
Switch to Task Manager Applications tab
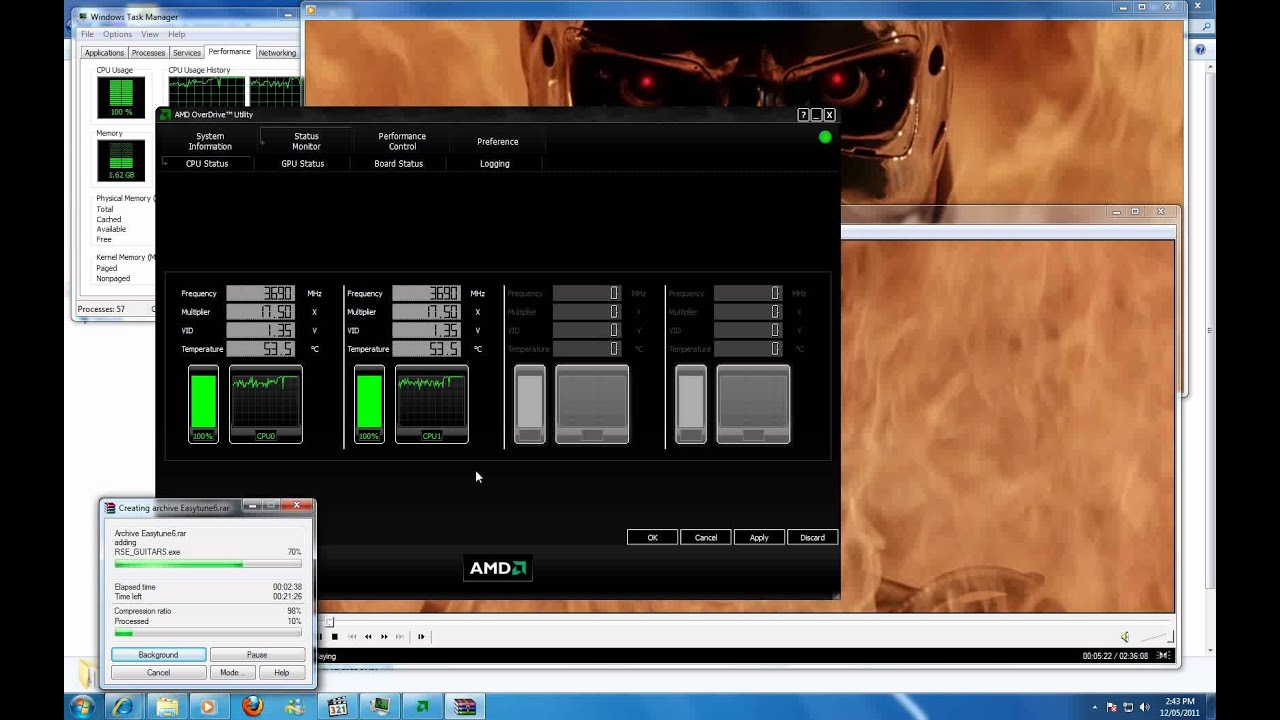pos(104,52)
